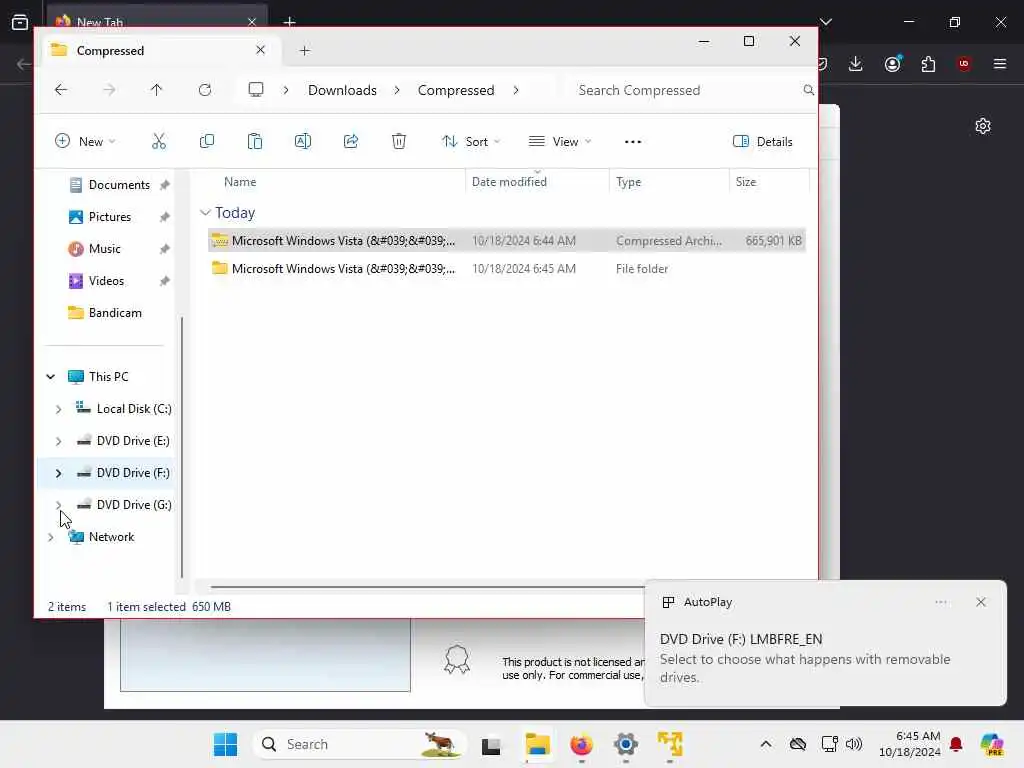
Task: Show hidden tray icons chevron
Action: 766,744
